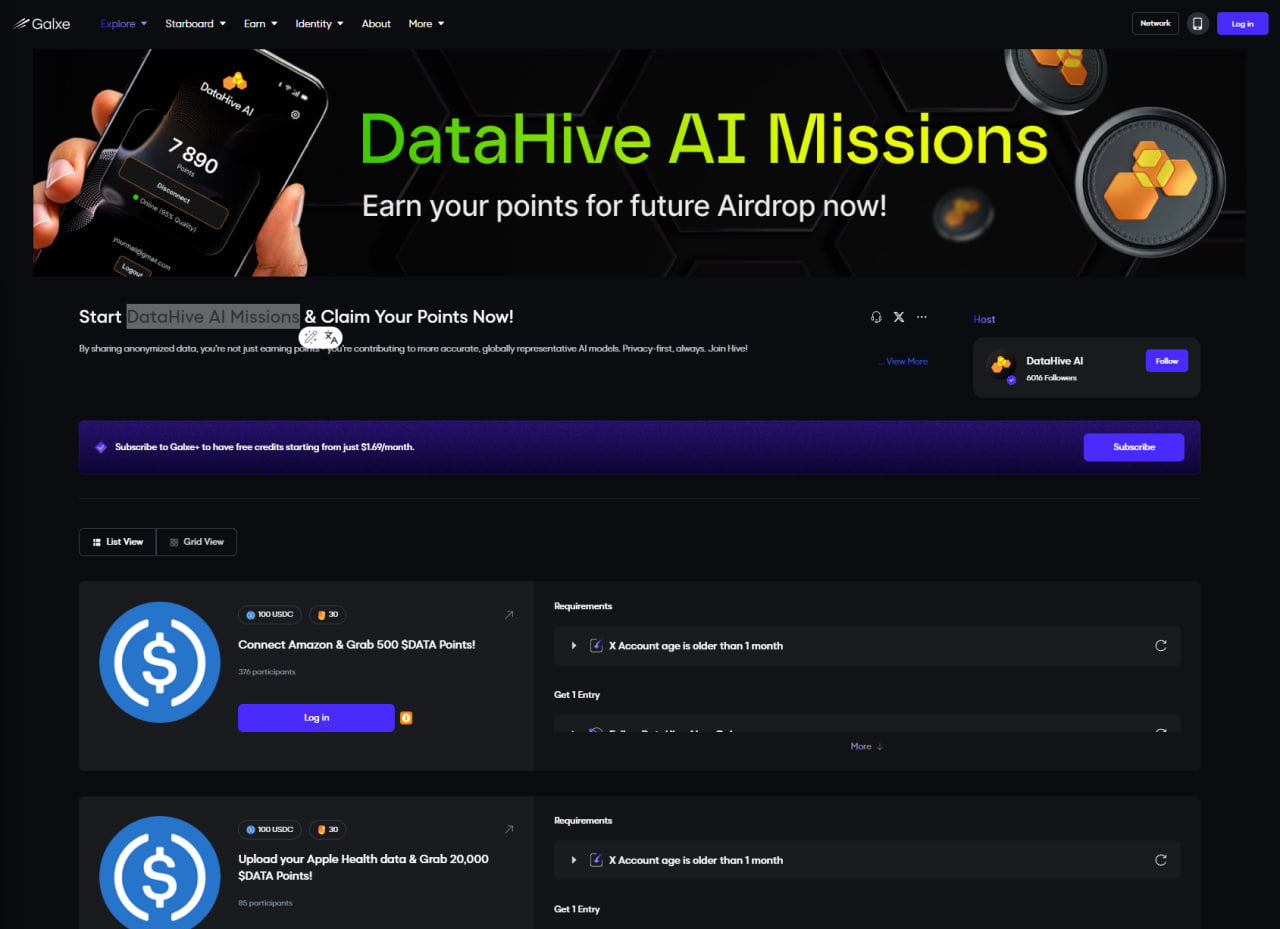
Task: Open the Identity dropdown menu
Action: pos(319,23)
